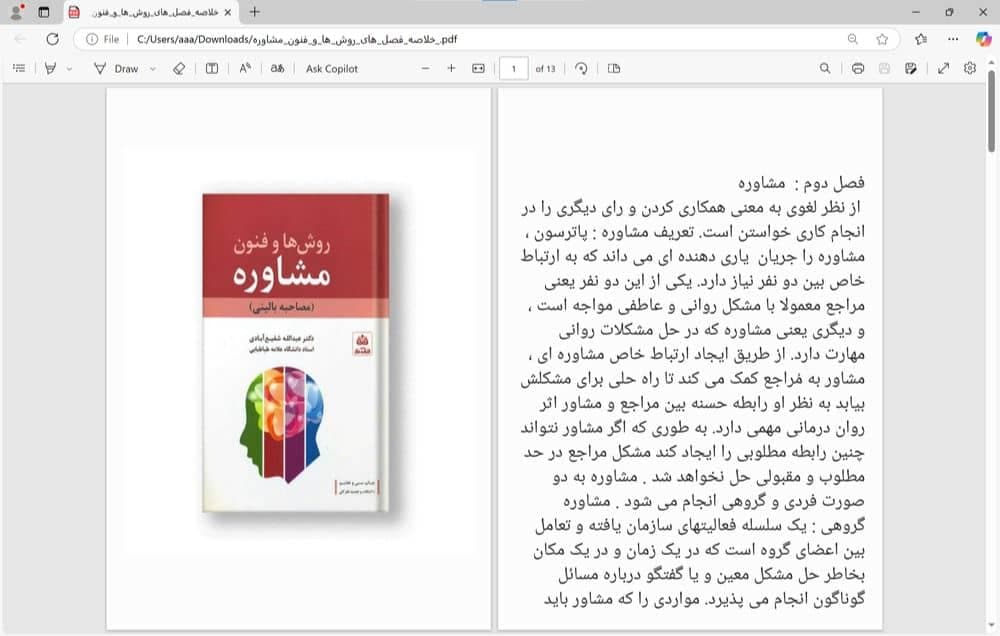Click the Add text tool icon
The width and height of the screenshot is (1000, 636).
212,68
